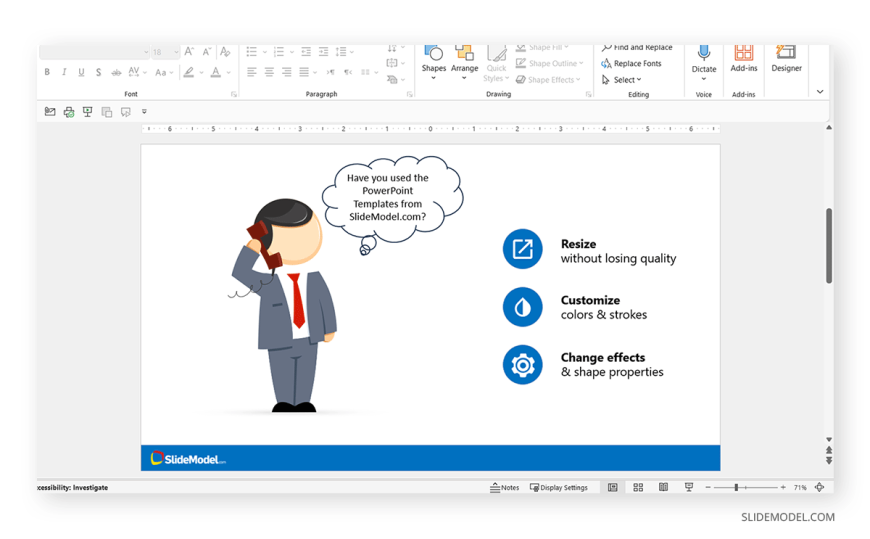
Task: Open Font dialog launcher
Action: click(x=234, y=94)
